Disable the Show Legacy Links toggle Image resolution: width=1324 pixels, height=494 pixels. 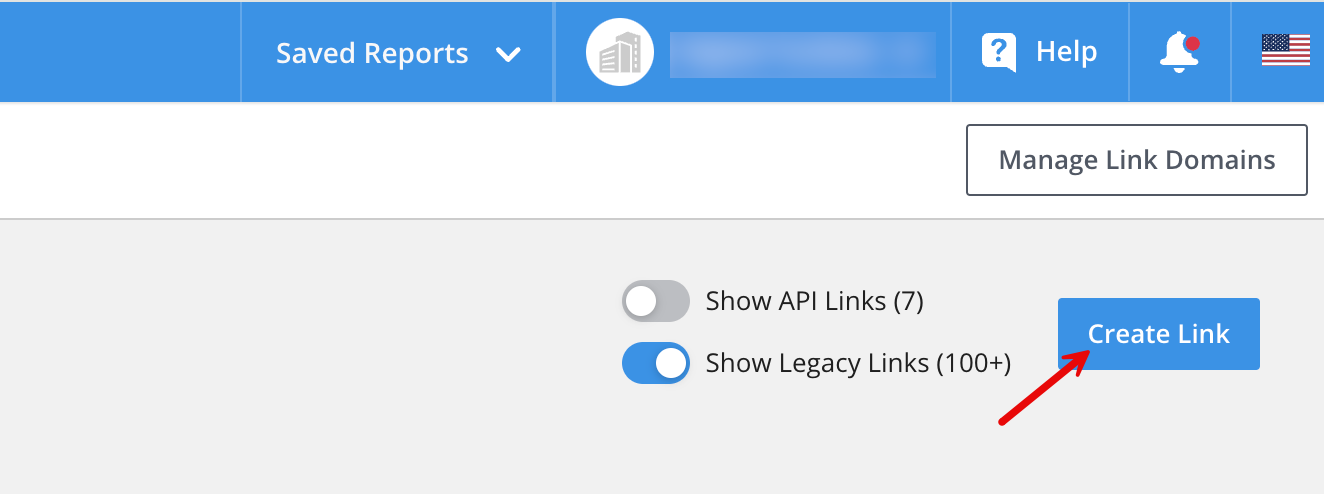(x=656, y=363)
